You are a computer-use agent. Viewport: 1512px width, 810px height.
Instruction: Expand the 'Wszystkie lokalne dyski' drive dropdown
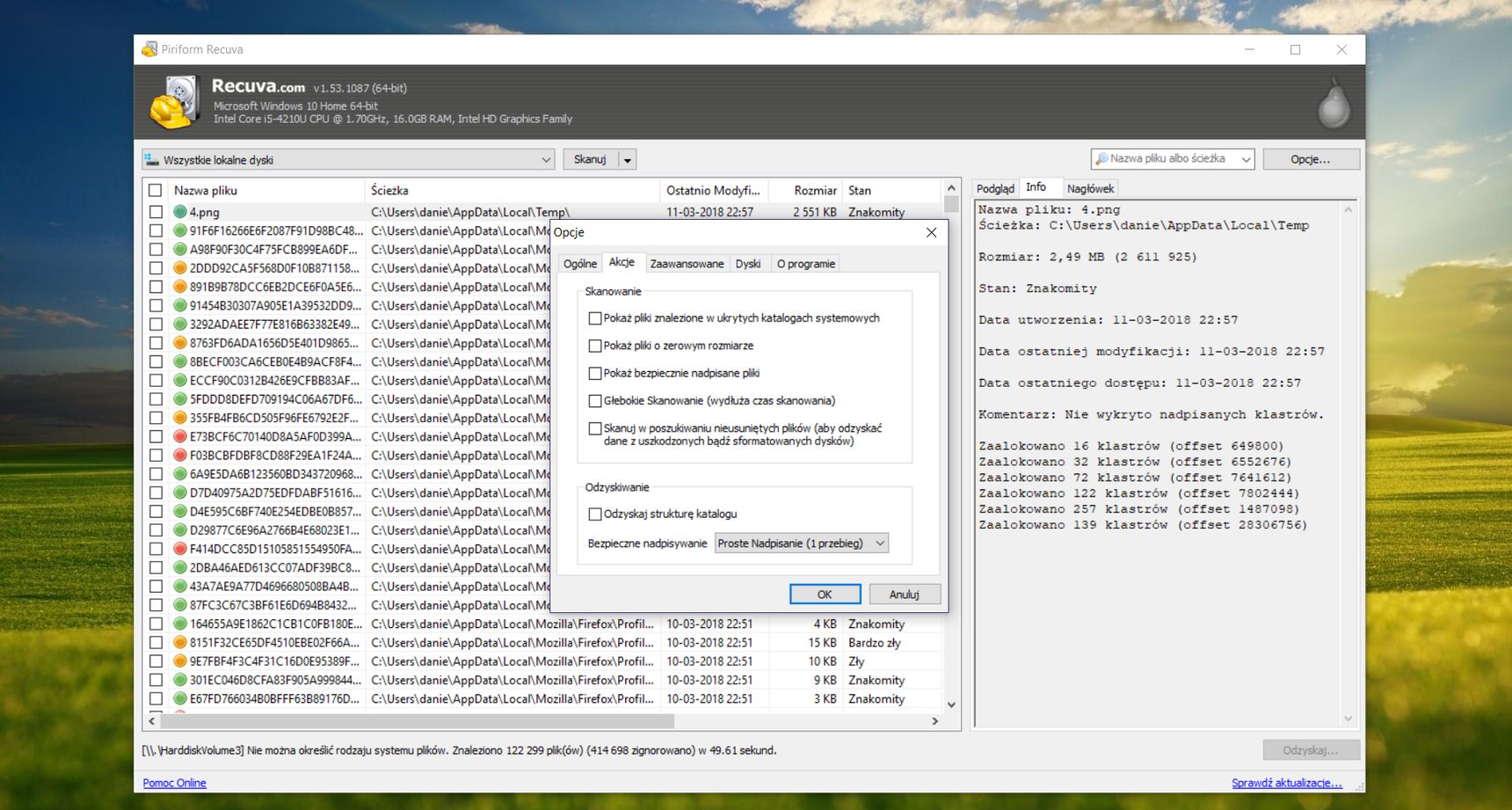pyautogui.click(x=545, y=160)
